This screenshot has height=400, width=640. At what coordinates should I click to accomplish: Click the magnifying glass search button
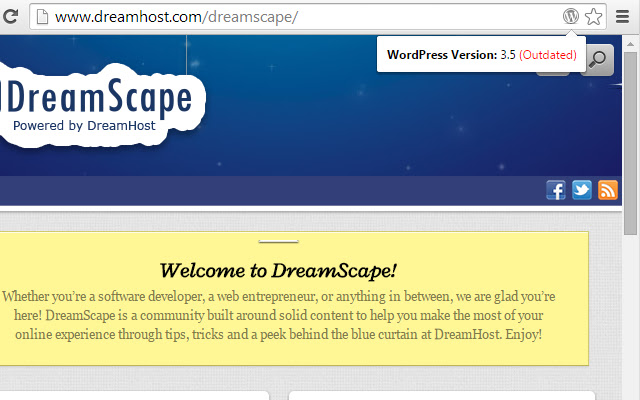(598, 60)
